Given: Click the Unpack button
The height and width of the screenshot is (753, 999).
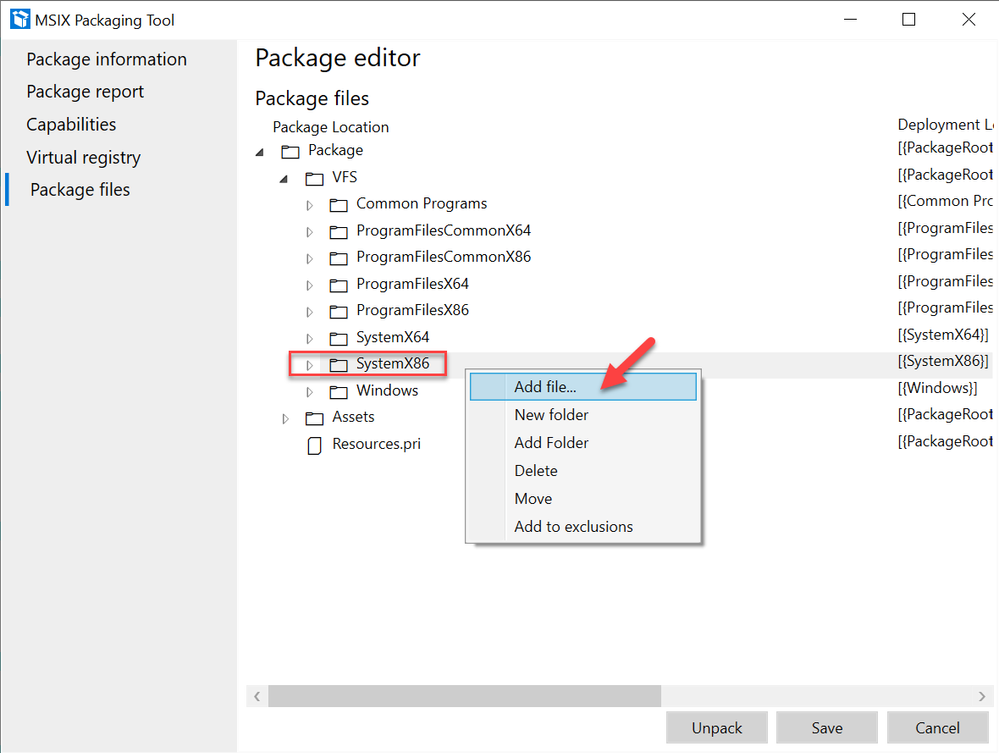Looking at the screenshot, I should click(717, 728).
